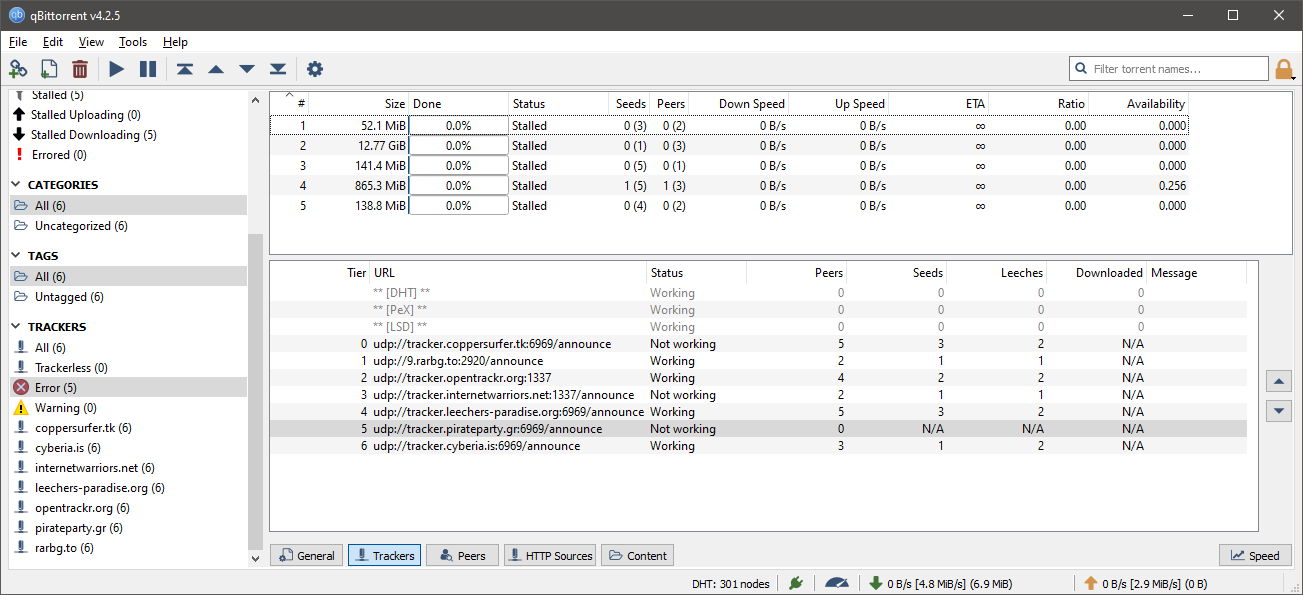This screenshot has height=595, width=1303.
Task: Switch to the Peers tab
Action: pos(462,555)
